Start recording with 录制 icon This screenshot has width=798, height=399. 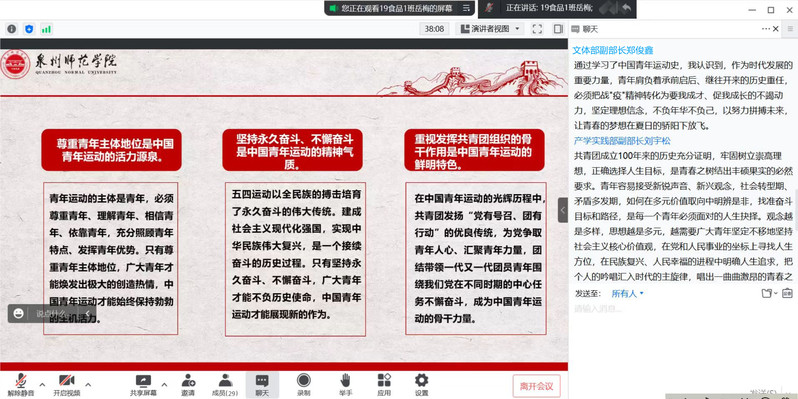tap(304, 384)
